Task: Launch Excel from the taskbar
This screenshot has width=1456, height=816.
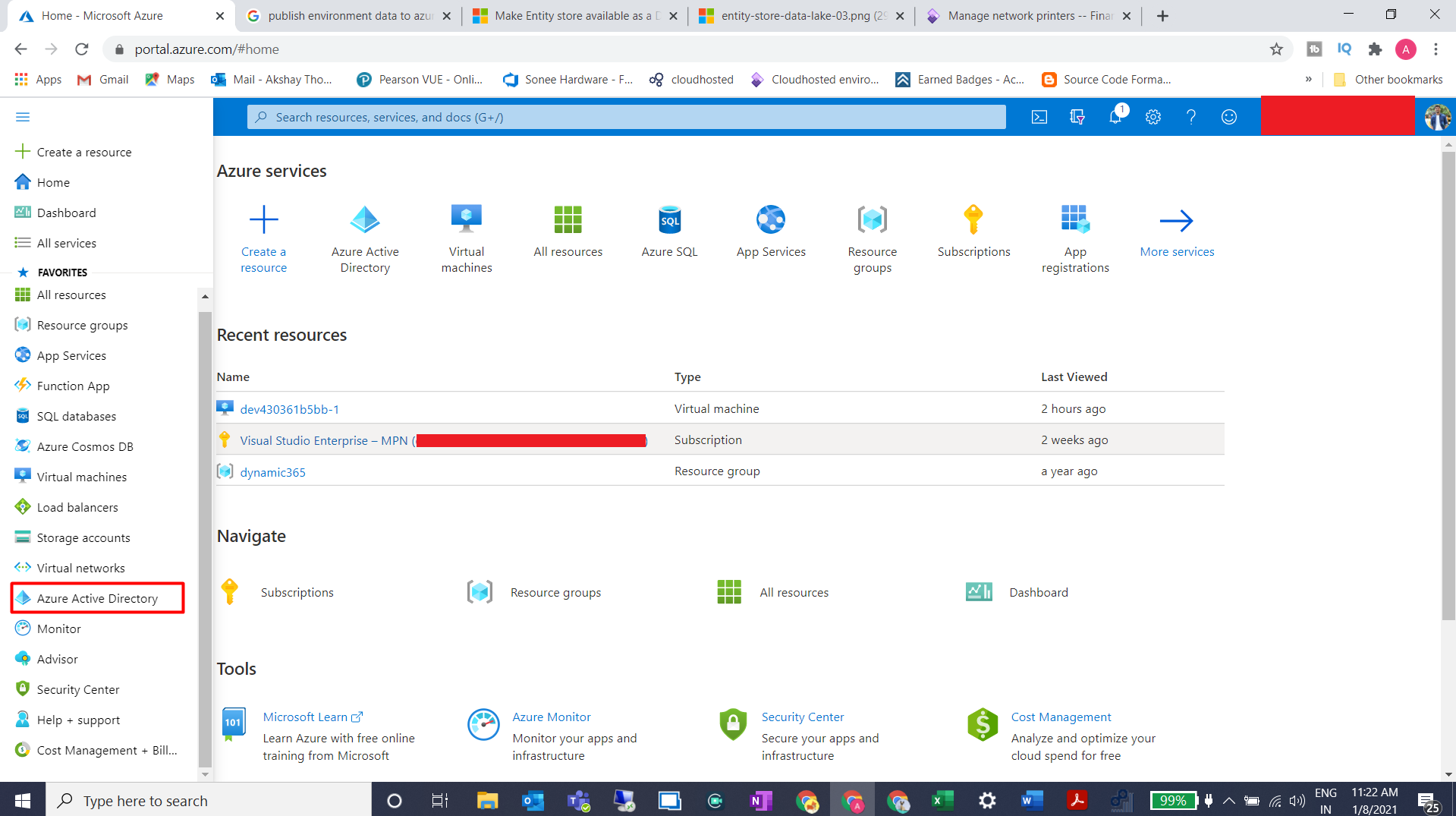Action: point(942,799)
